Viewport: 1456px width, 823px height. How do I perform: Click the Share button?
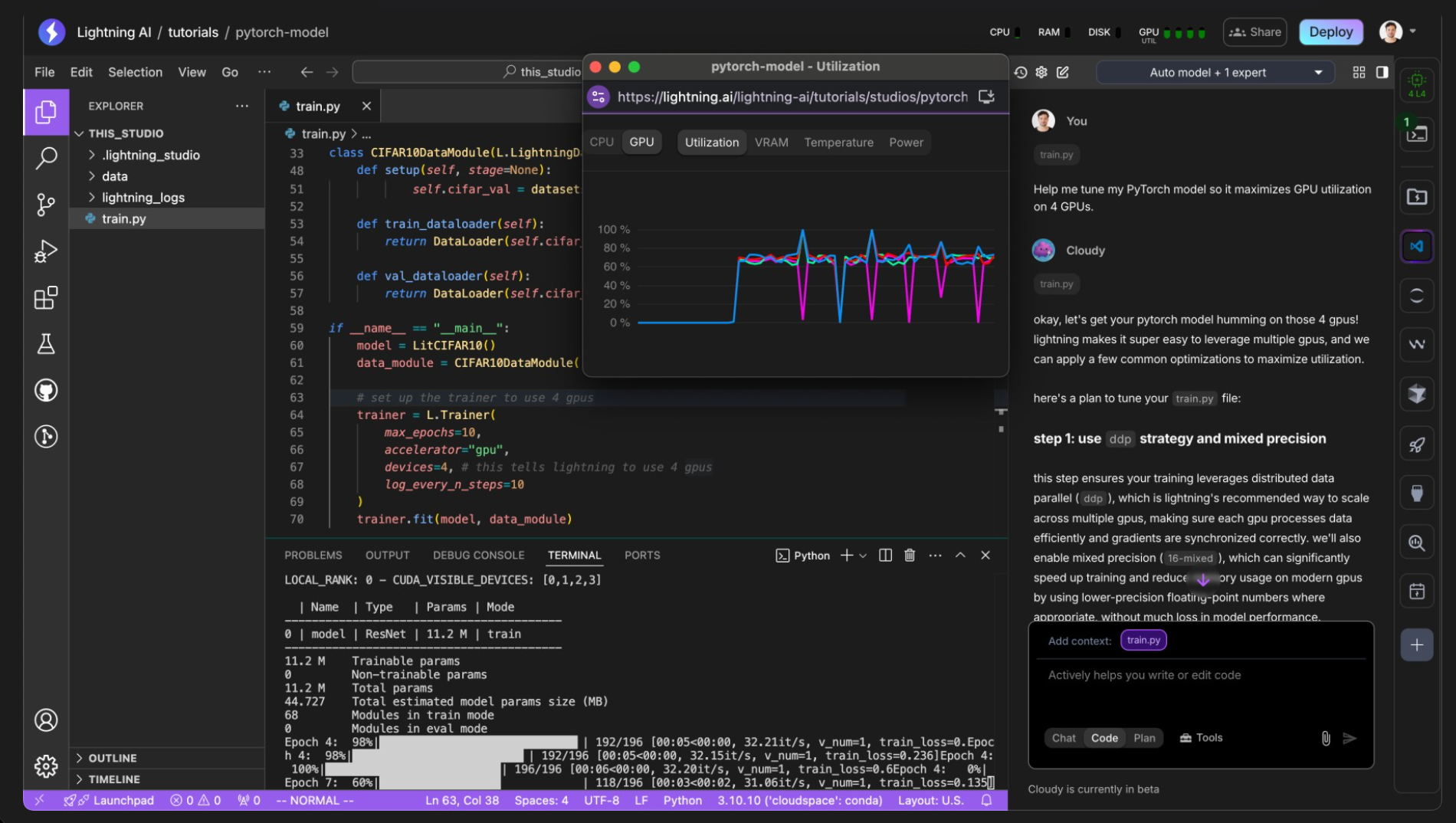pos(1254,32)
